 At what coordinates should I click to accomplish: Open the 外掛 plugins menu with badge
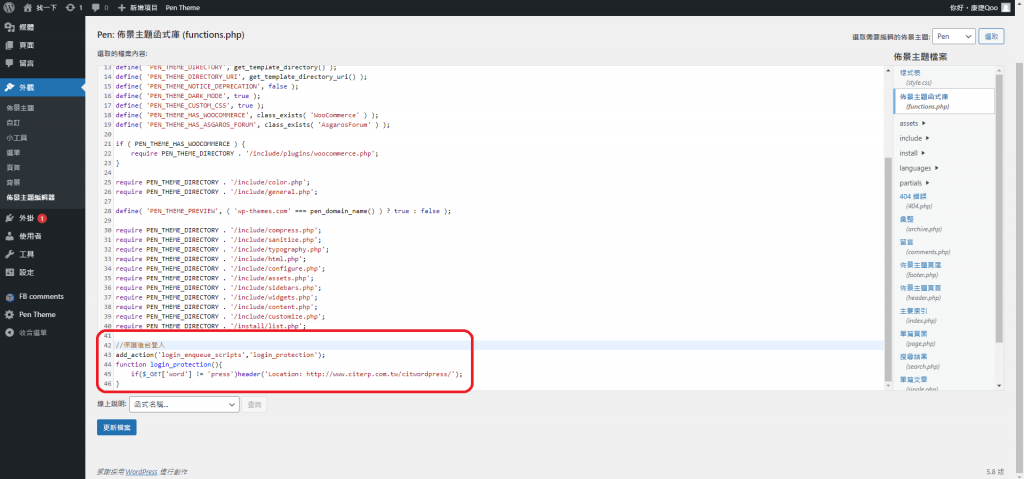[x=28, y=217]
